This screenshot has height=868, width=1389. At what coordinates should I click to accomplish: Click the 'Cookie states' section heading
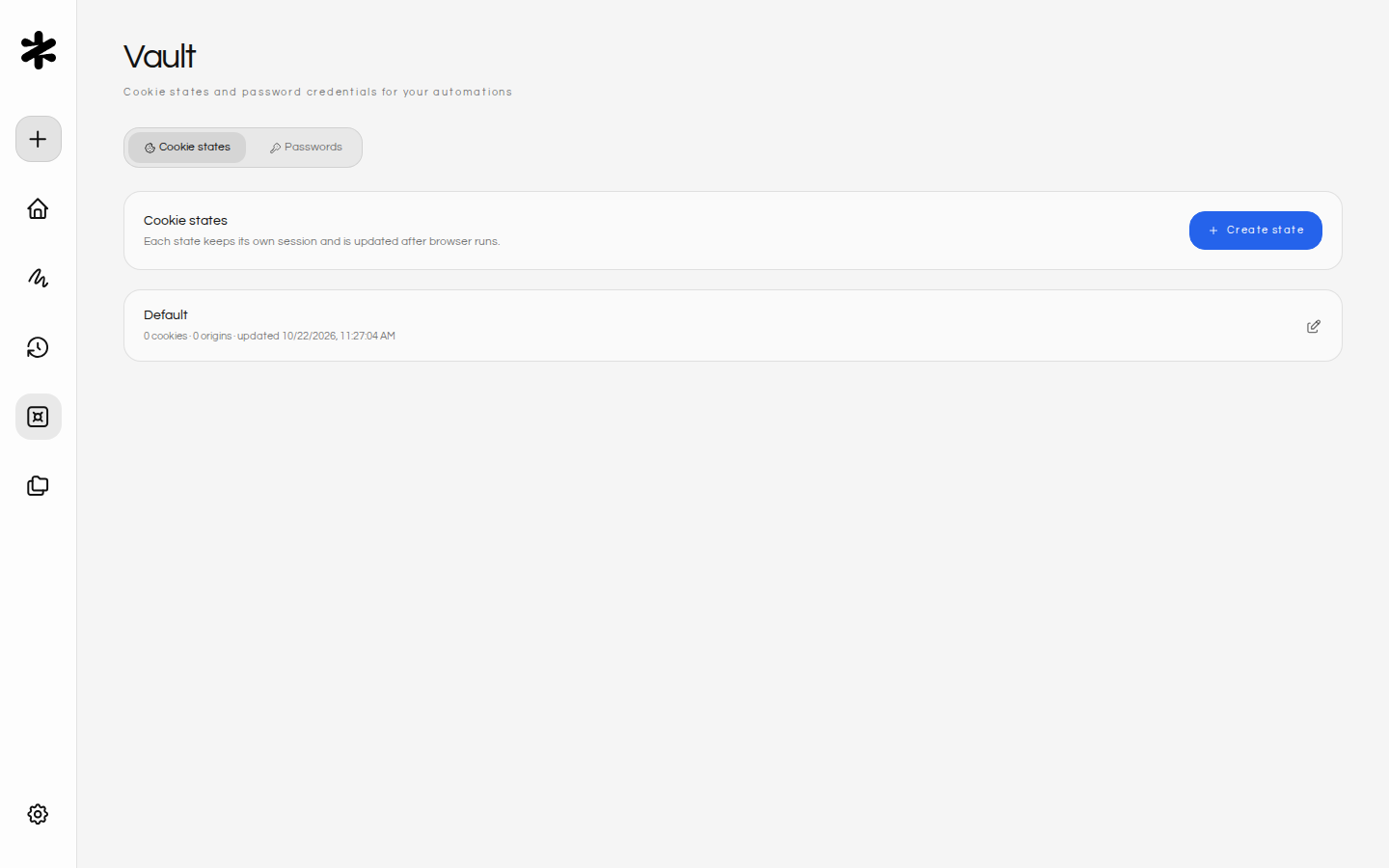185,221
